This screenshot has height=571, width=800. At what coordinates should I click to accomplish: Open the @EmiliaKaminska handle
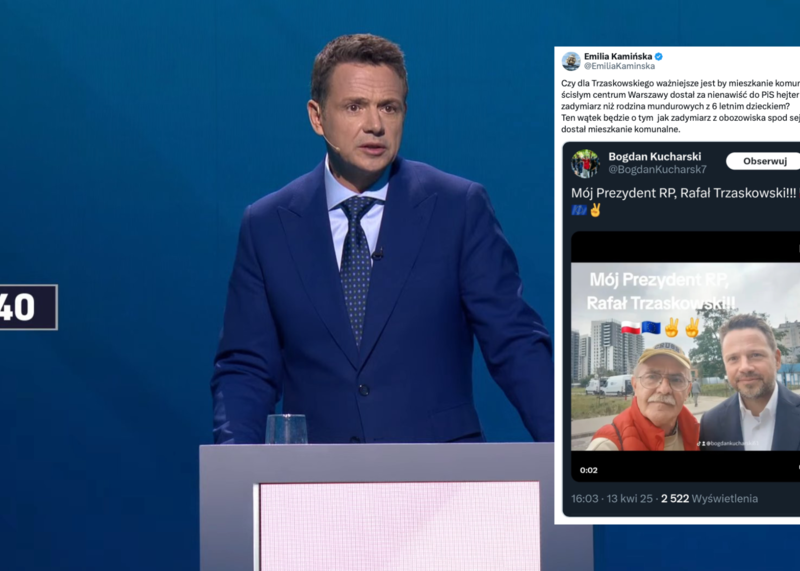[619, 66]
